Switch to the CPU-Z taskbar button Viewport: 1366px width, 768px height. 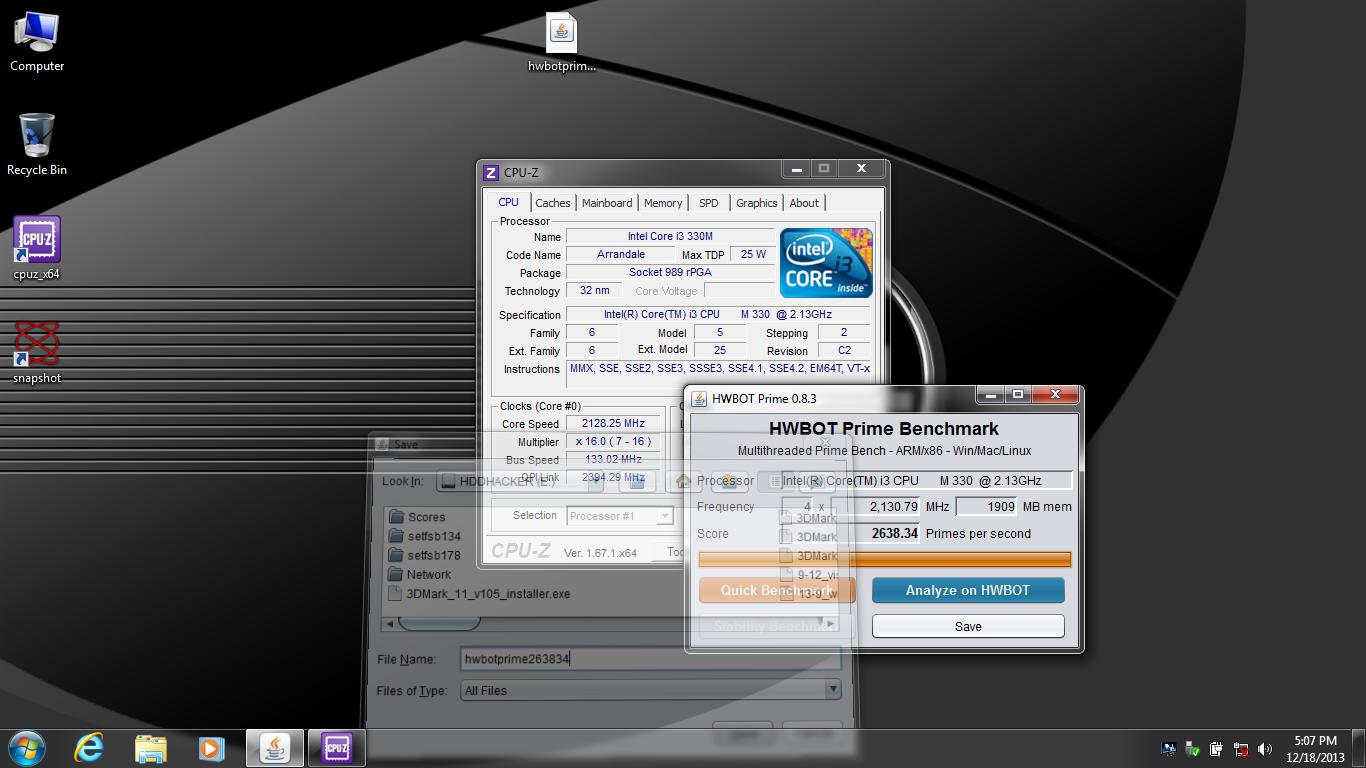coord(336,748)
